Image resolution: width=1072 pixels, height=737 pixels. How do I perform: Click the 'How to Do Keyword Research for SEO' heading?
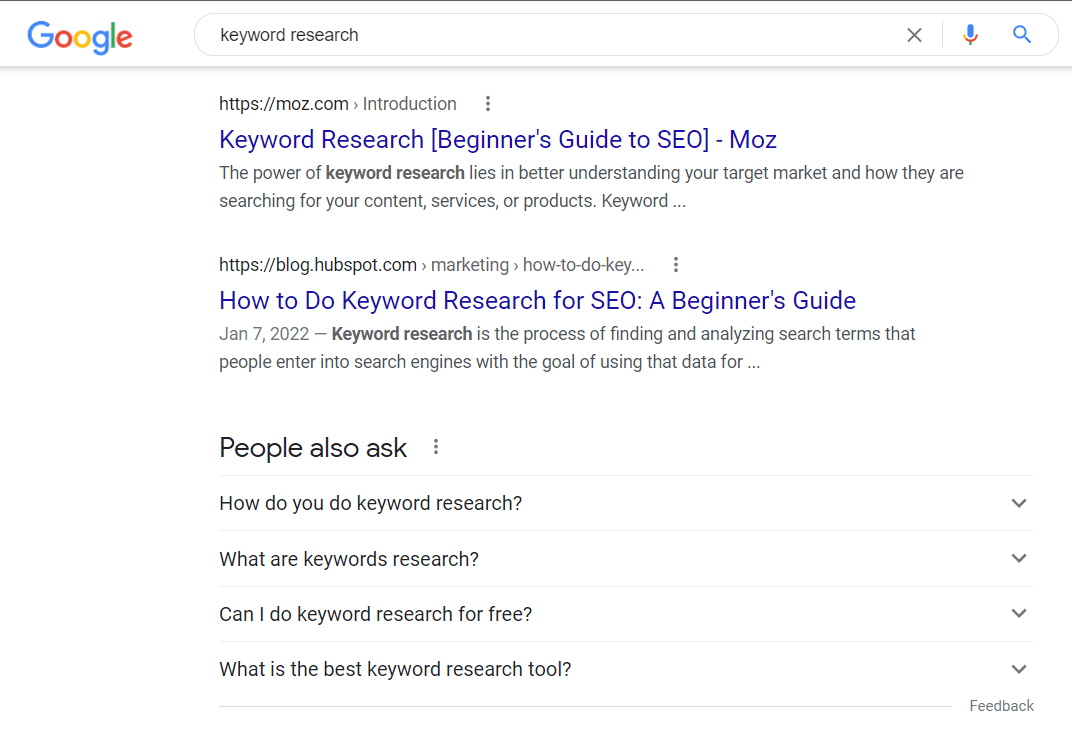(x=537, y=300)
